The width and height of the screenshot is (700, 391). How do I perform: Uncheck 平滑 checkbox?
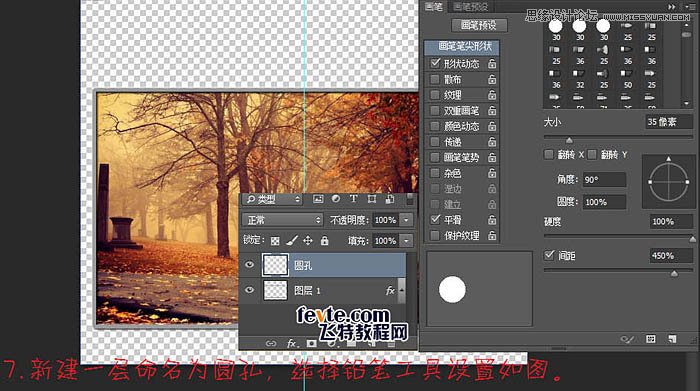[x=435, y=219]
